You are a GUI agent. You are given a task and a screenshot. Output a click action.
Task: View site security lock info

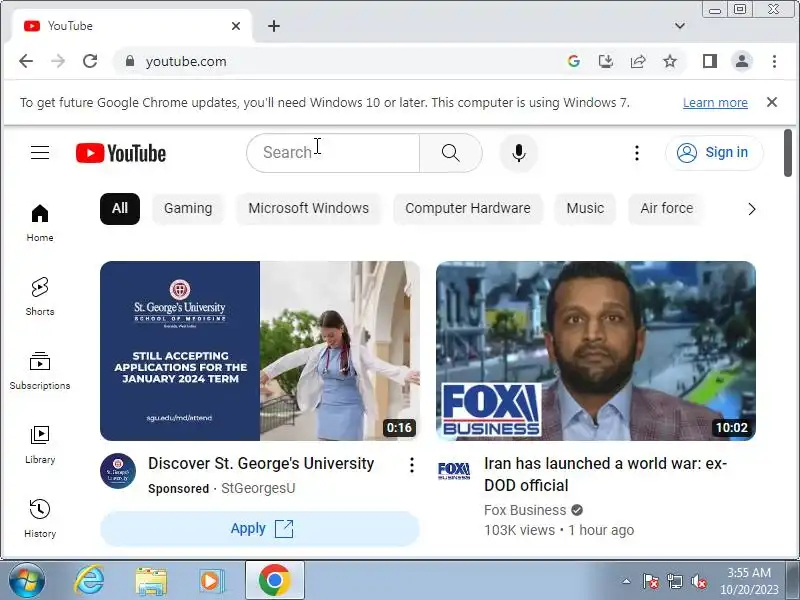click(130, 61)
